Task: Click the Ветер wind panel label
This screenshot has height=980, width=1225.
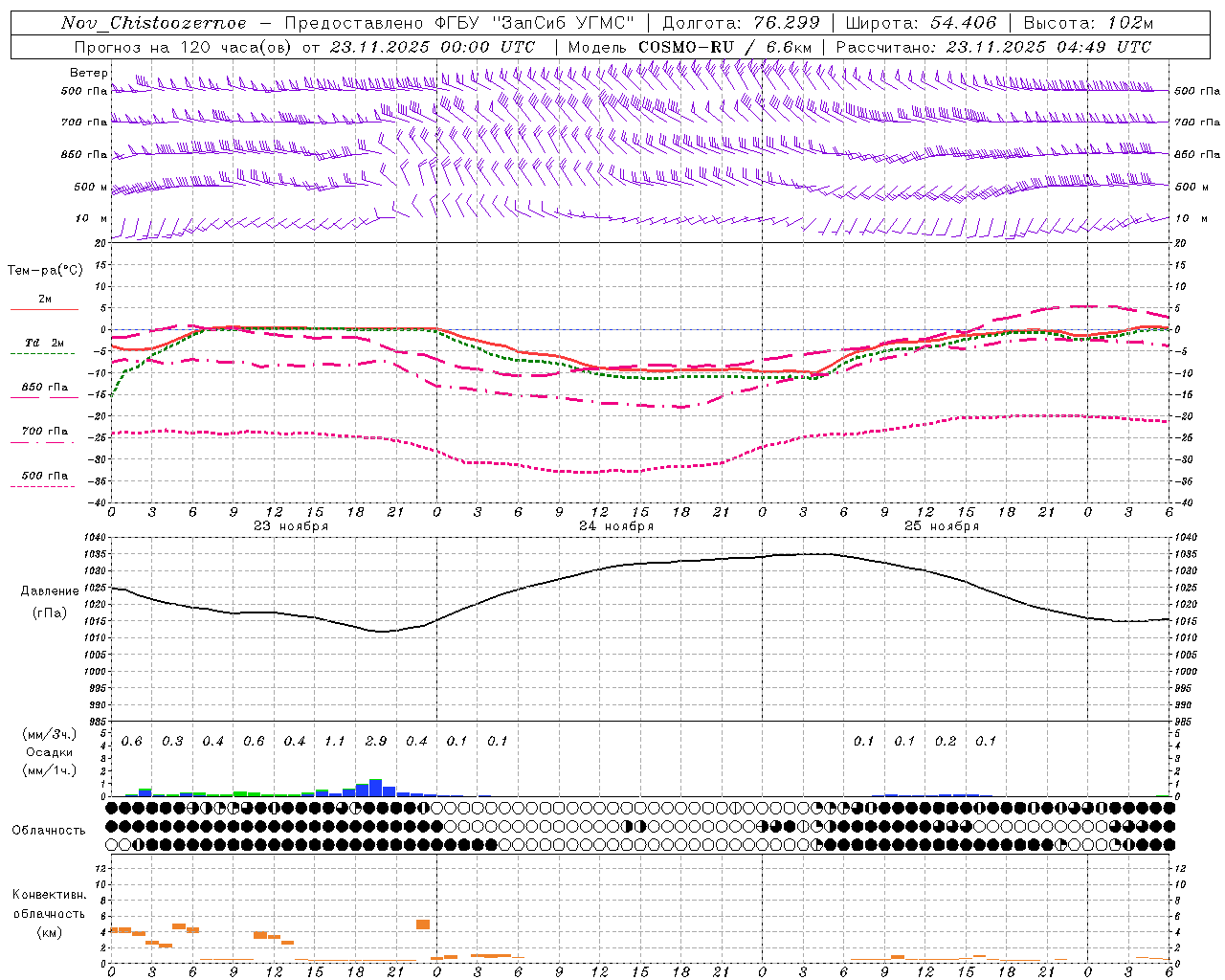Action: (89, 73)
